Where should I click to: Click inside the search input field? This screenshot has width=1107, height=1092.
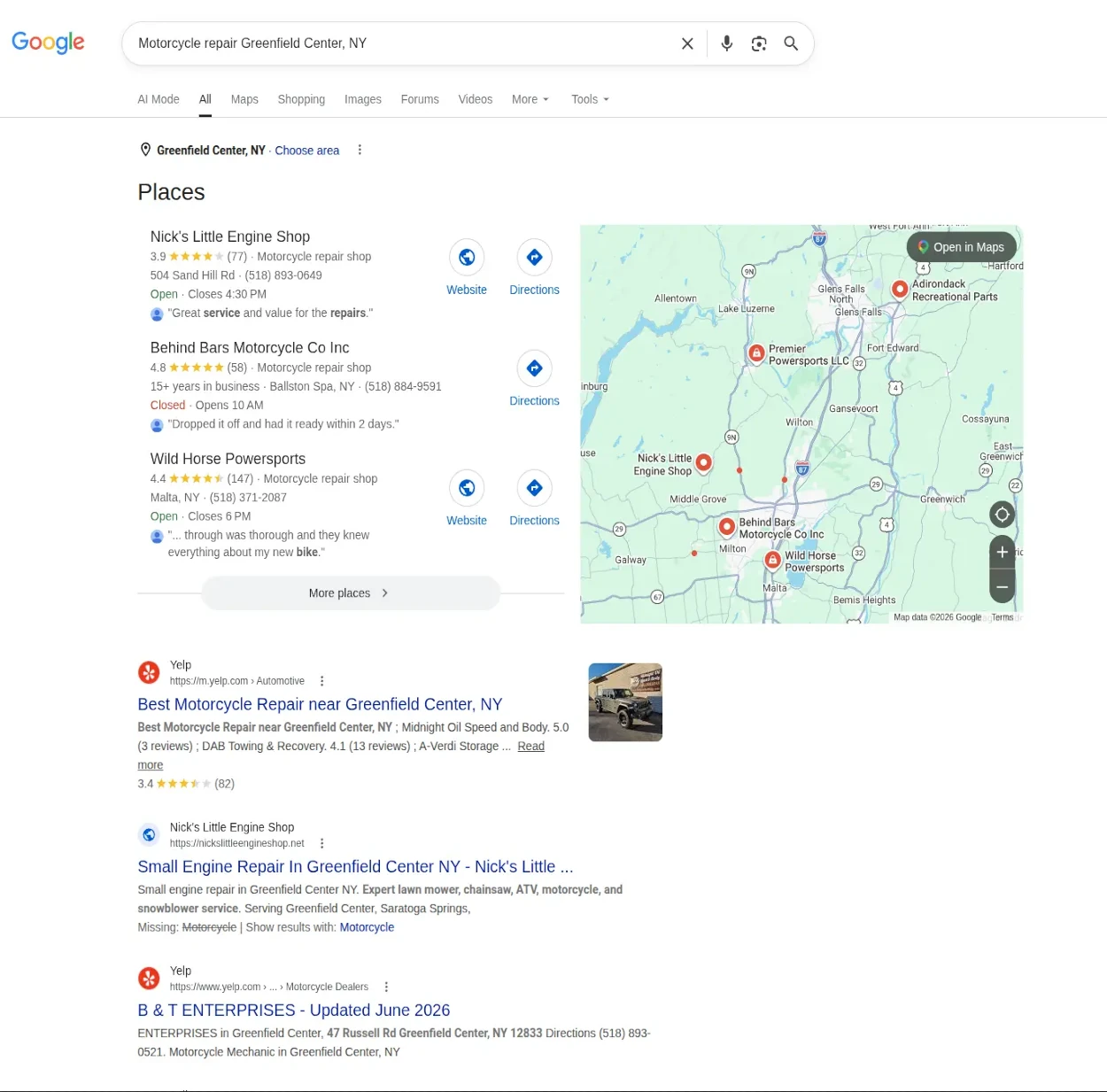pos(399,43)
